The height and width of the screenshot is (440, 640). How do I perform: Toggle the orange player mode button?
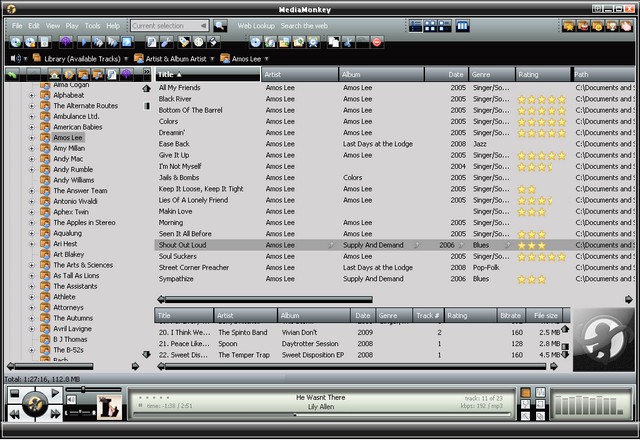click(526, 393)
